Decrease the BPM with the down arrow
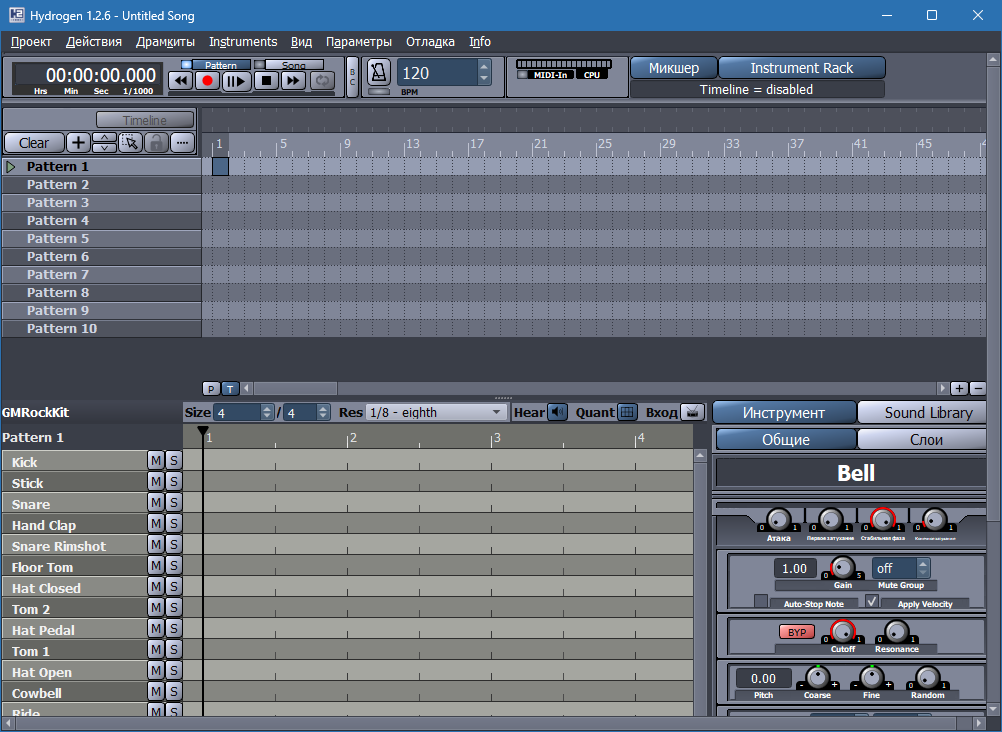This screenshot has width=1002, height=732. point(484,79)
